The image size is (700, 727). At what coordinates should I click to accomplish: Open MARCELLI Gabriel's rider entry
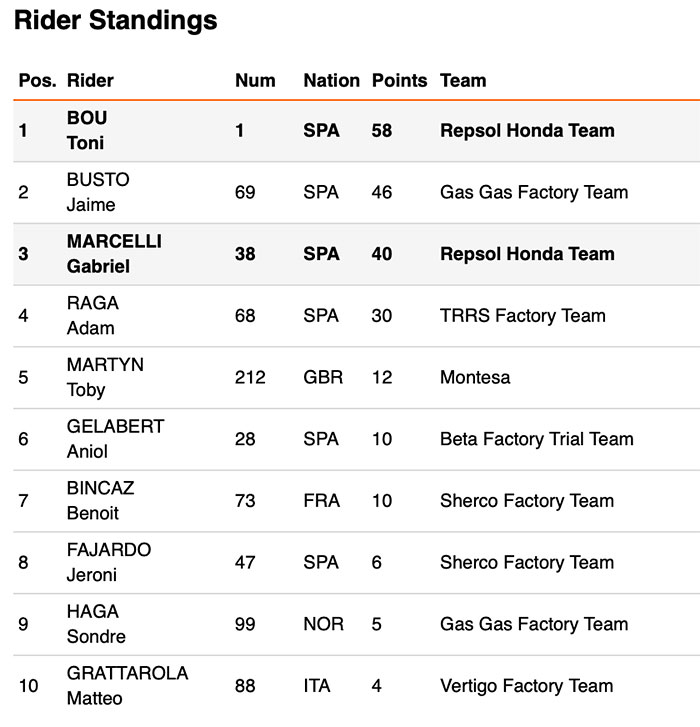pyautogui.click(x=113, y=254)
